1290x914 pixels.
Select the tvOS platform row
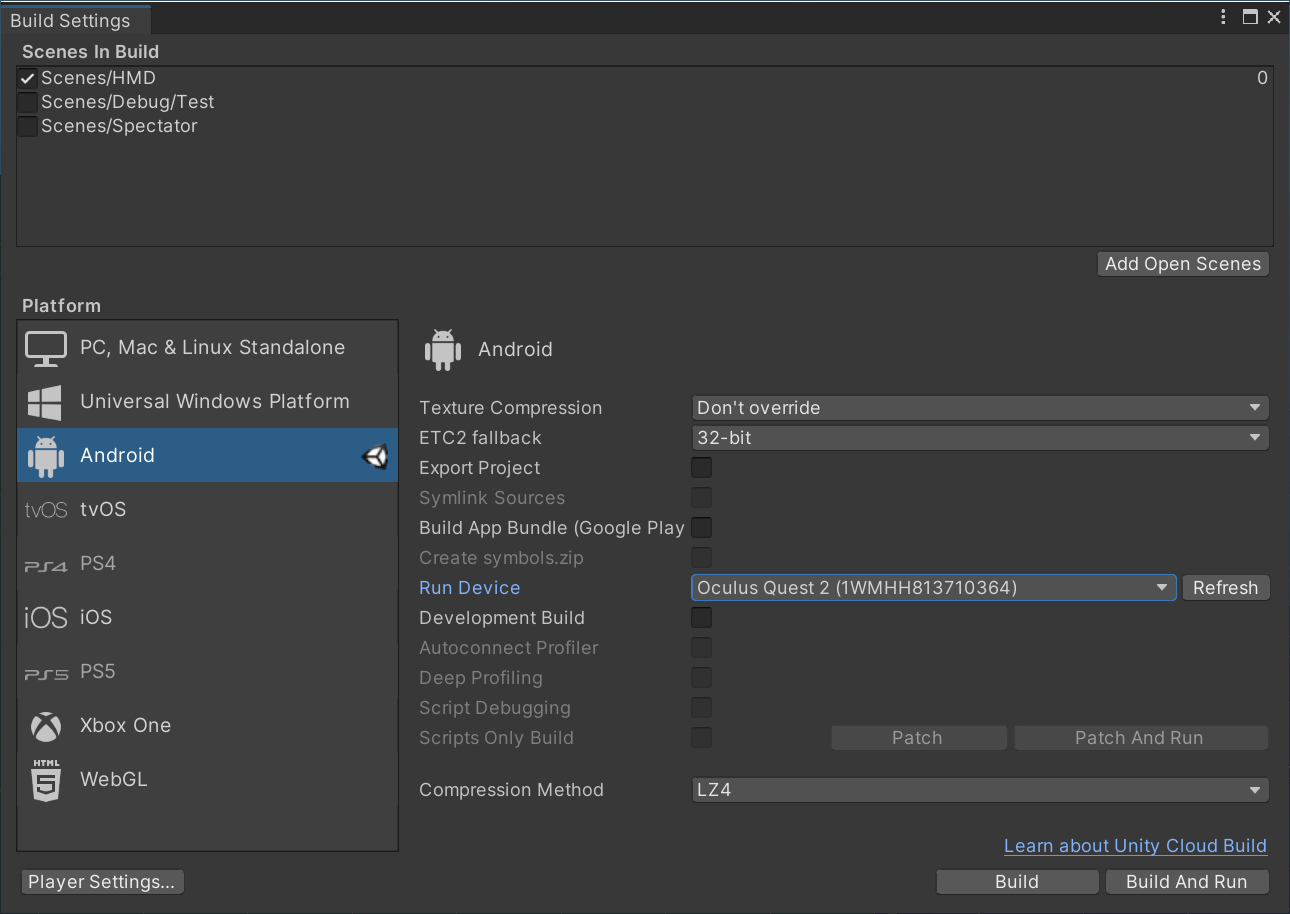coord(208,510)
